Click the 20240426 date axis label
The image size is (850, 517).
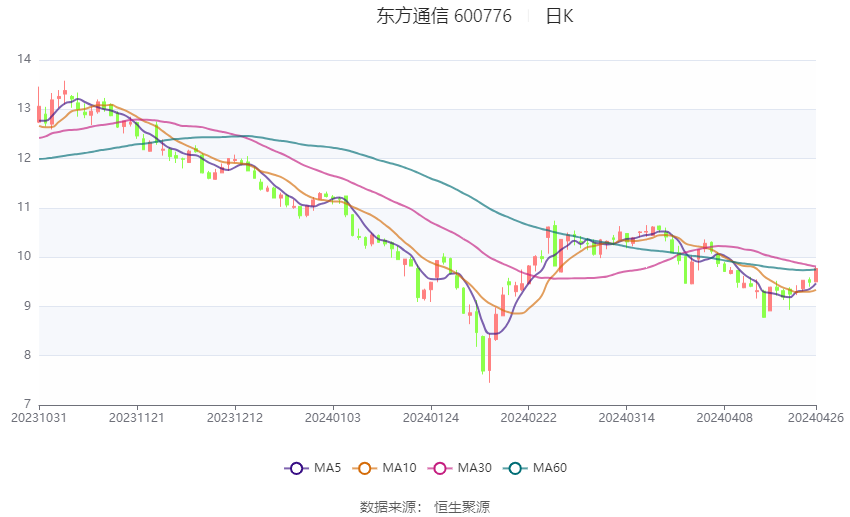[x=815, y=417]
